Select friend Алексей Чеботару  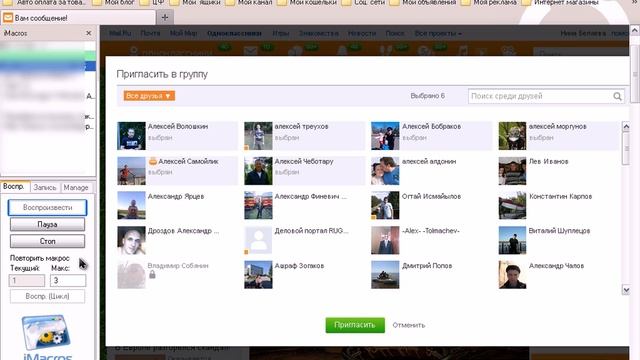304,171
